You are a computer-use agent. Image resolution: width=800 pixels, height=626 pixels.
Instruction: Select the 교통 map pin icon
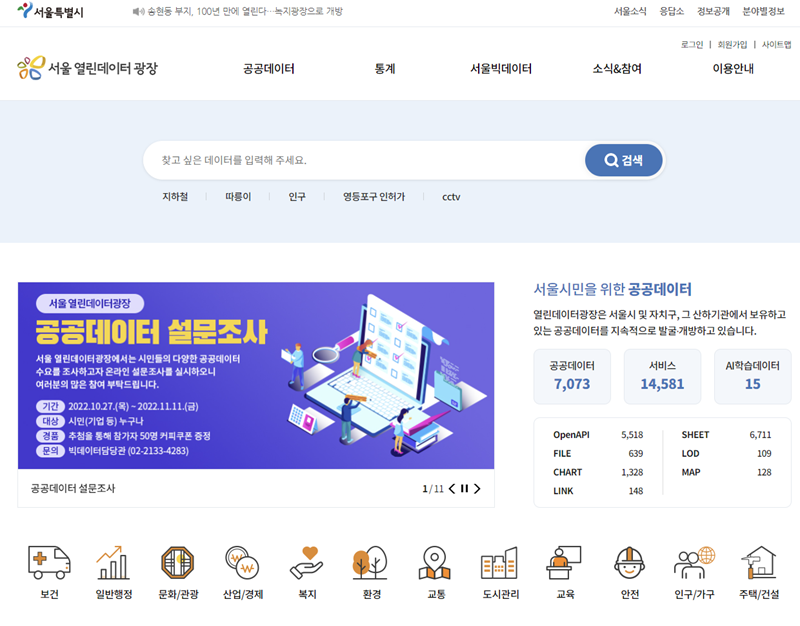point(435,563)
